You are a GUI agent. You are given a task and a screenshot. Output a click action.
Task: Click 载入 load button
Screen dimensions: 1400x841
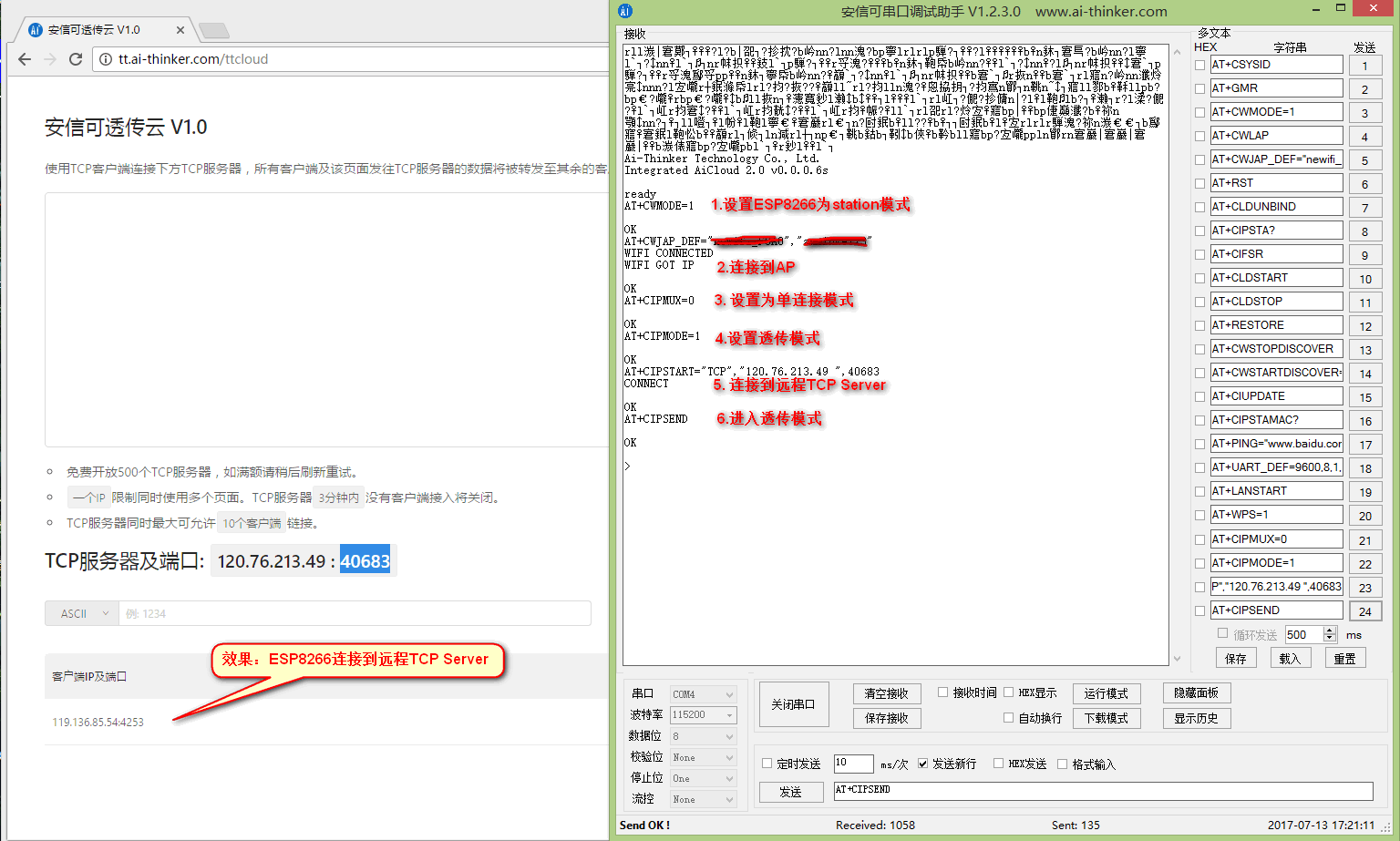[x=1290, y=658]
